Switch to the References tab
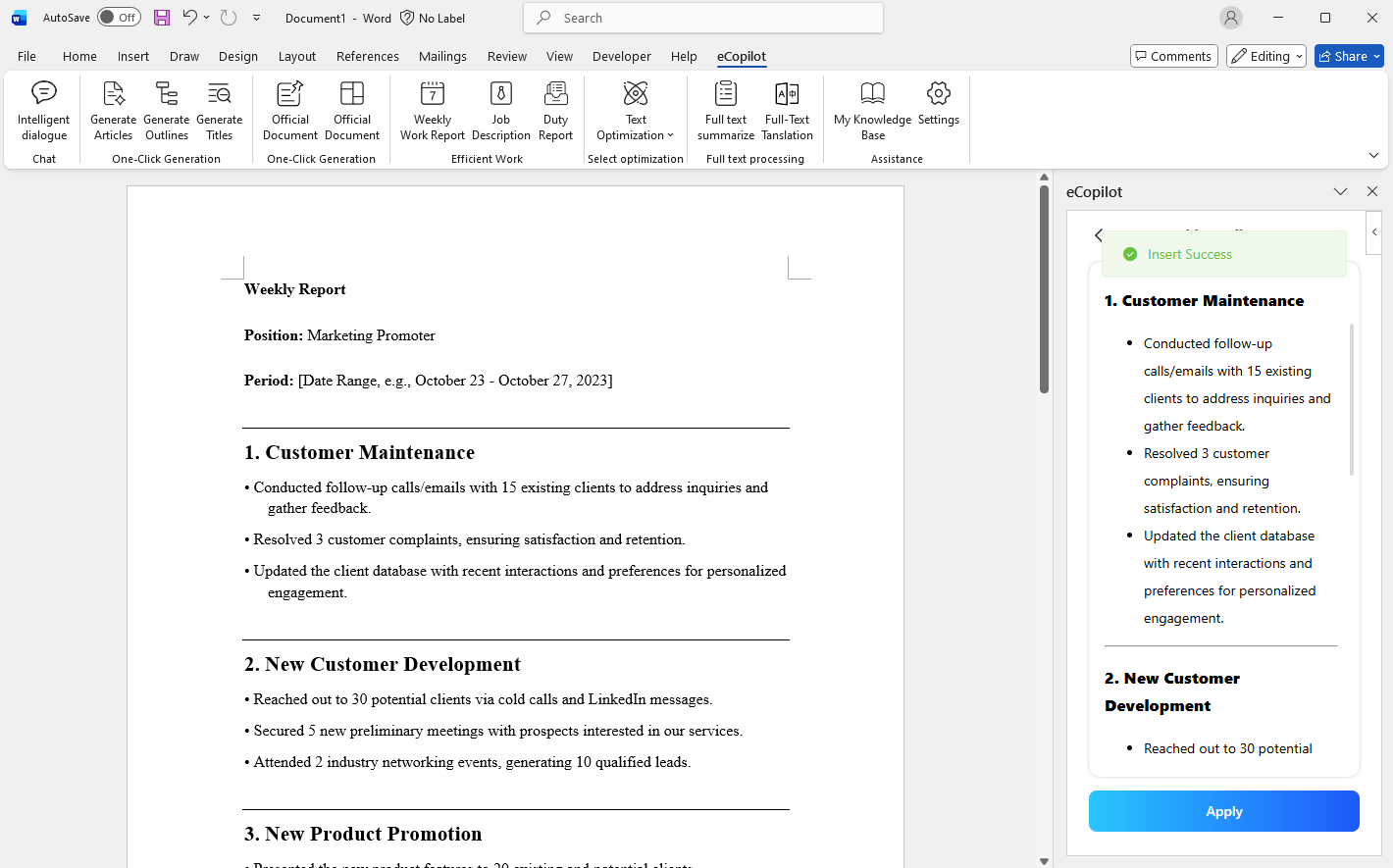This screenshot has width=1393, height=868. [x=367, y=57]
